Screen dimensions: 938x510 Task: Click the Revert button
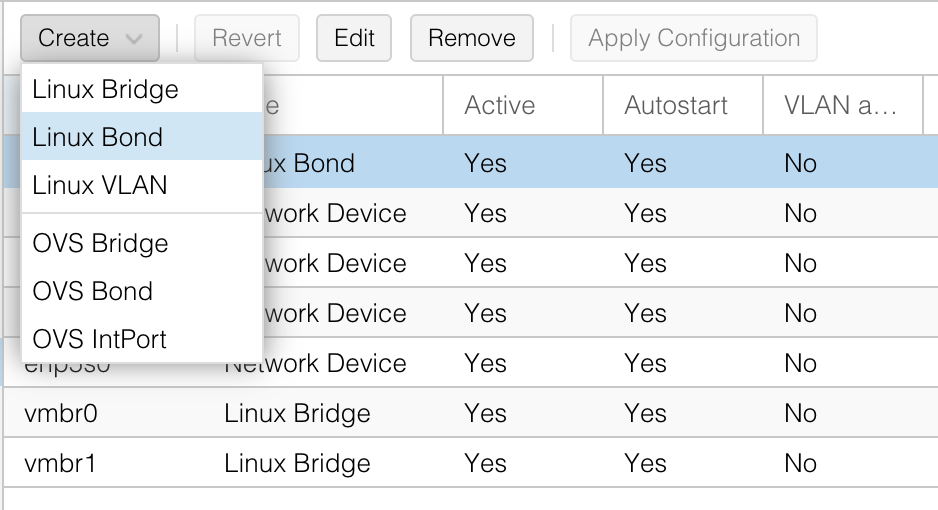[246, 38]
